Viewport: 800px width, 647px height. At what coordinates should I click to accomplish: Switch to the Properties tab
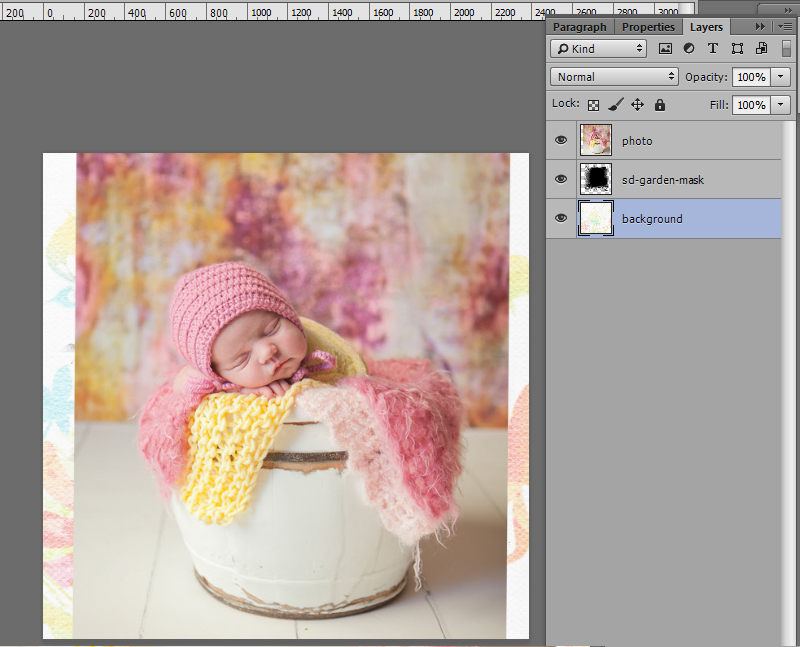pos(648,27)
